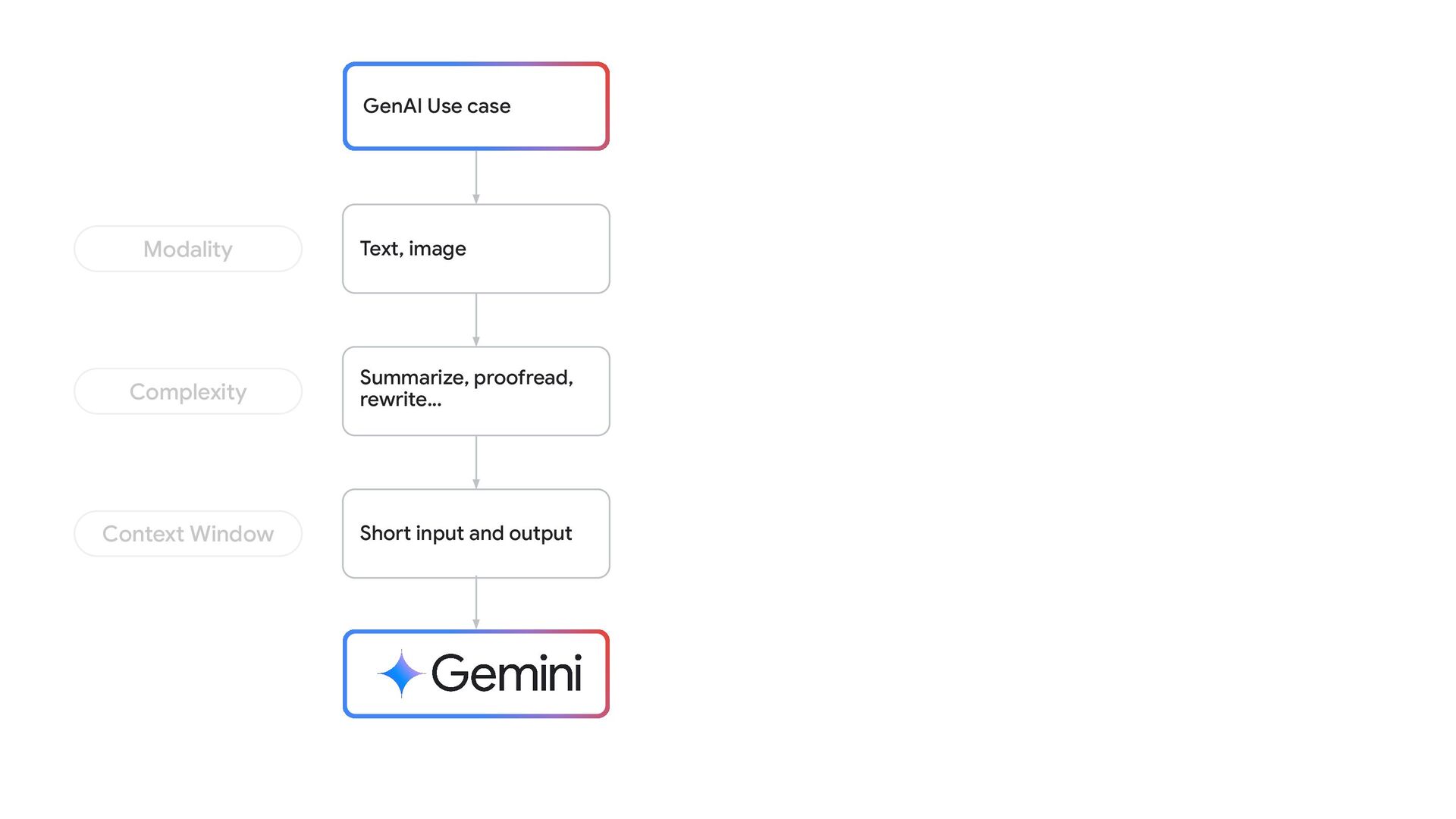Click arrow between Text, image and Summarize
1456x819 pixels.
tap(476, 320)
